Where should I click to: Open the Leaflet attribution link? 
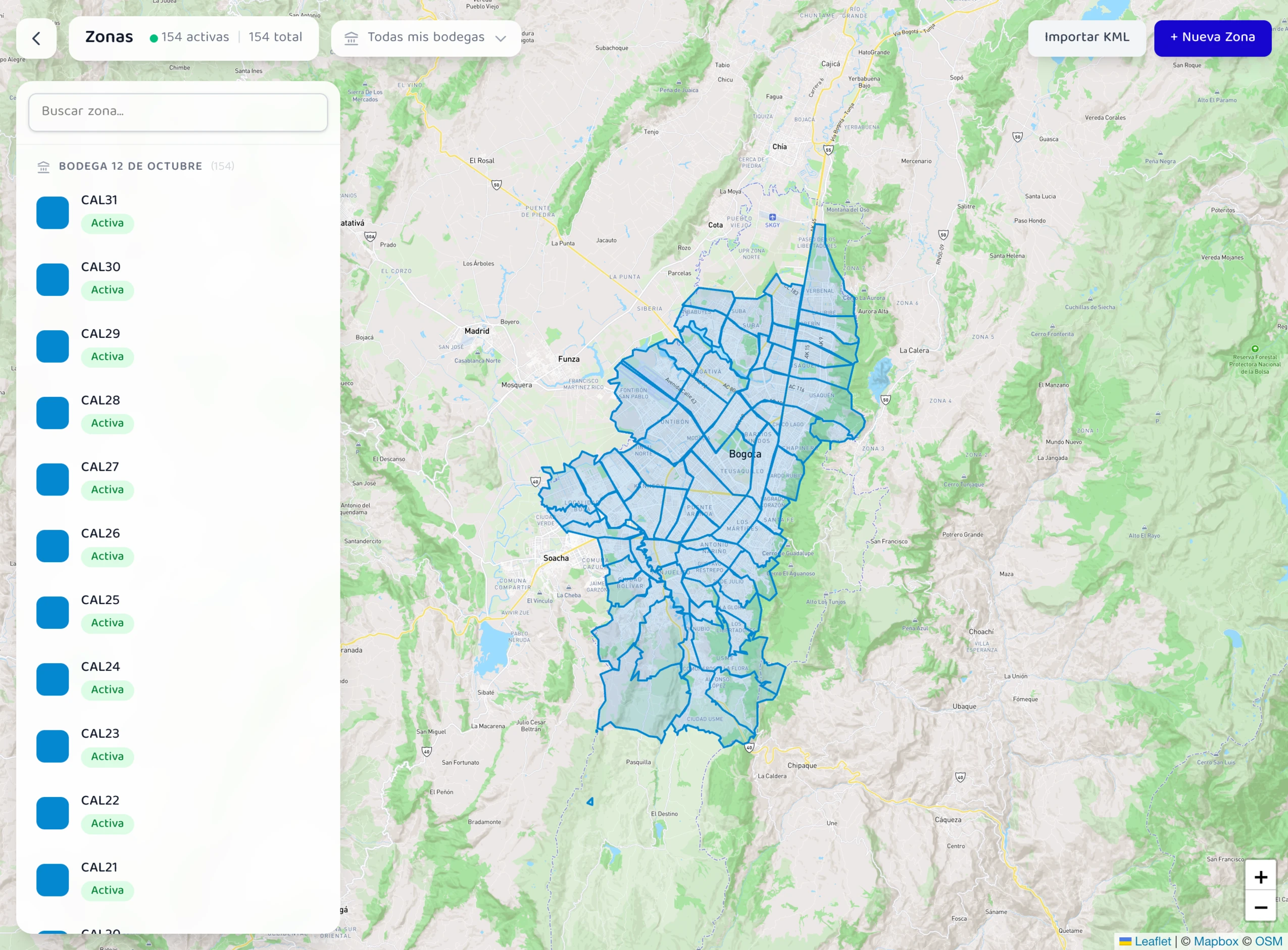(x=1146, y=941)
